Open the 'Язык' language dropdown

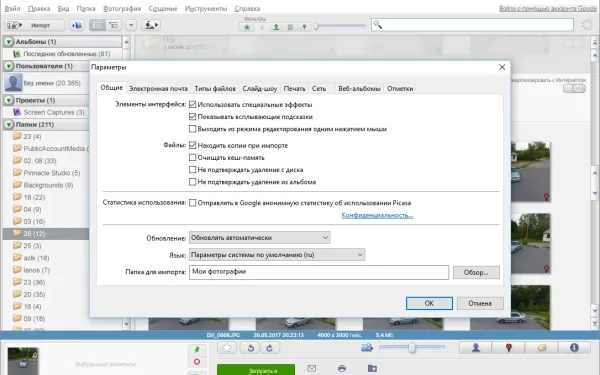tap(277, 254)
